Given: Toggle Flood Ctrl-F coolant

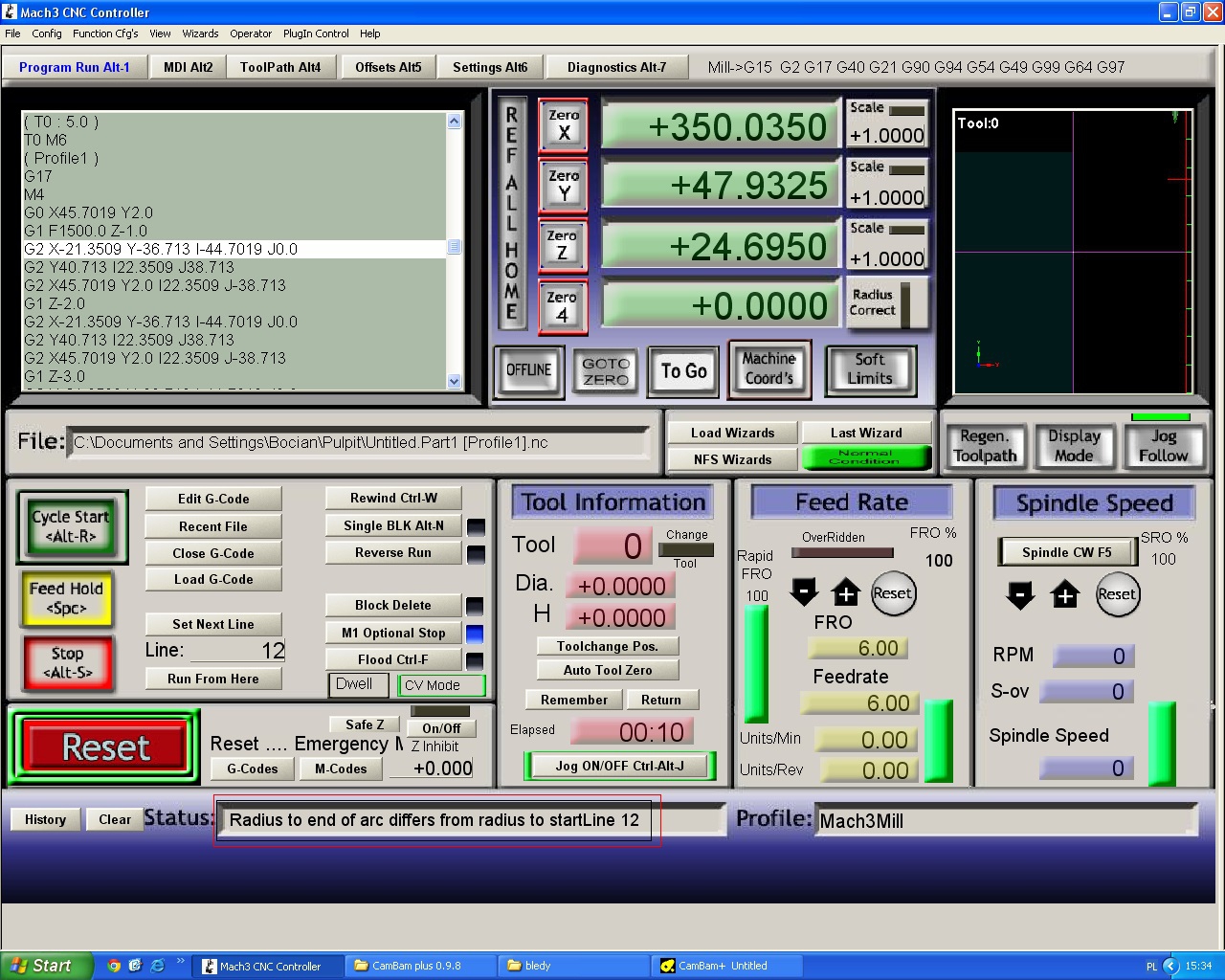Looking at the screenshot, I should click(x=393, y=659).
